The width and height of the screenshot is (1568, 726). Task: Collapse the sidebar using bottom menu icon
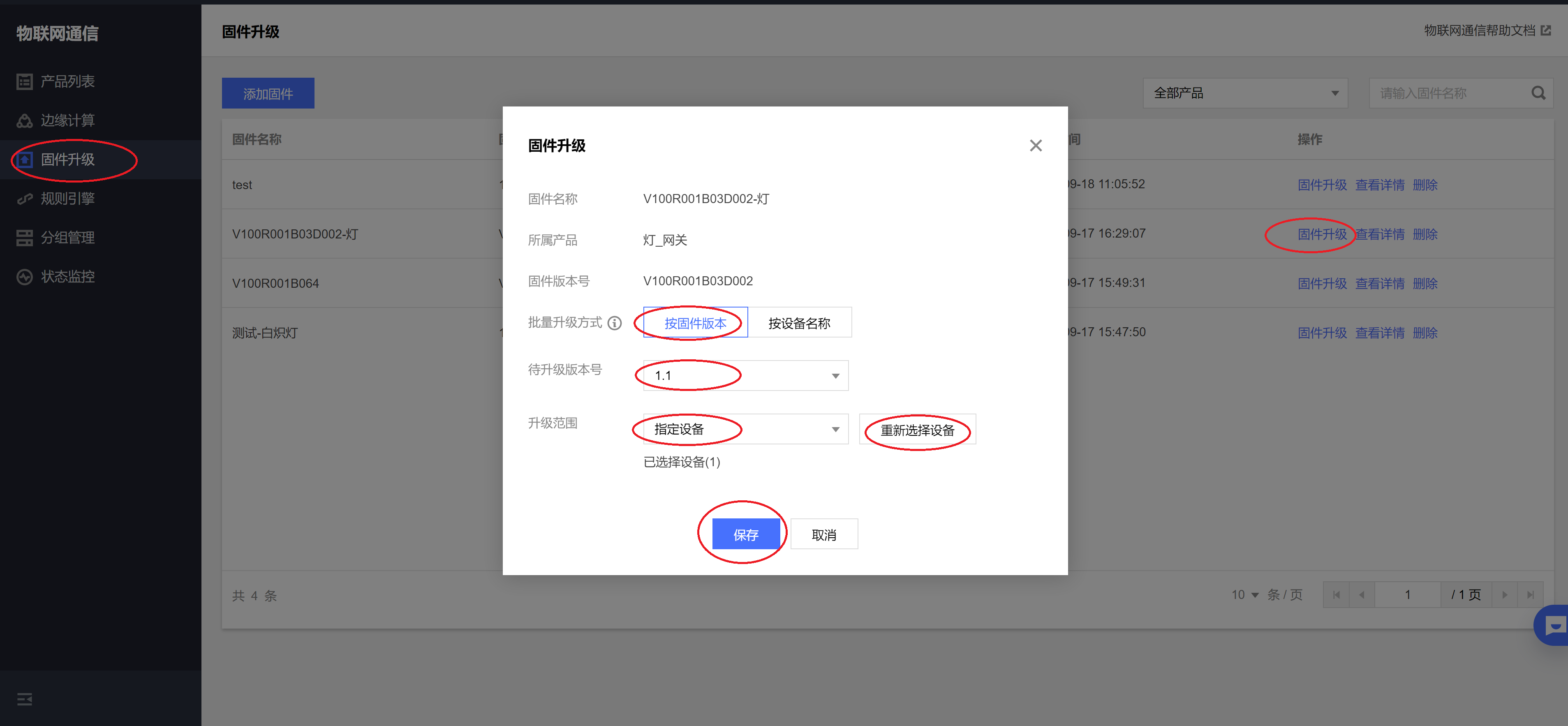[x=24, y=699]
